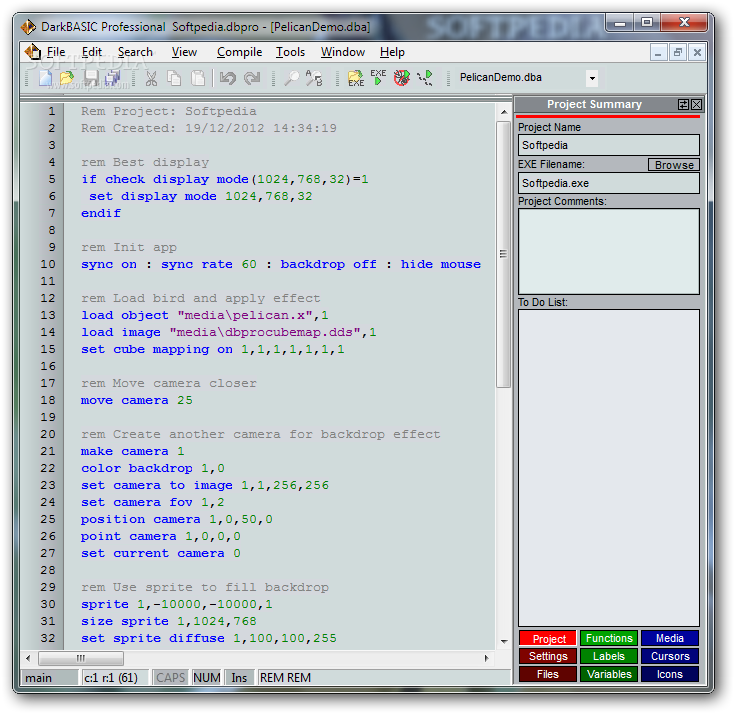Click the horizontal scroll-right arrow
The image size is (735, 714).
(487, 659)
